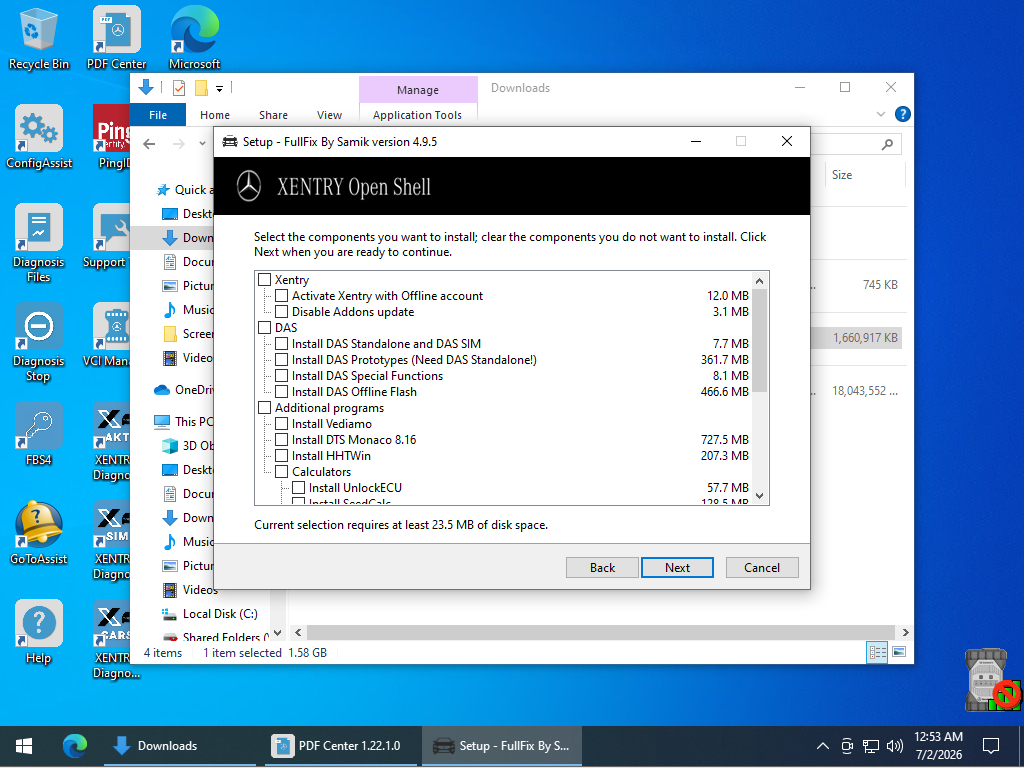Check Install Vediamo option
Viewport: 1024px width, 768px height.
point(281,423)
